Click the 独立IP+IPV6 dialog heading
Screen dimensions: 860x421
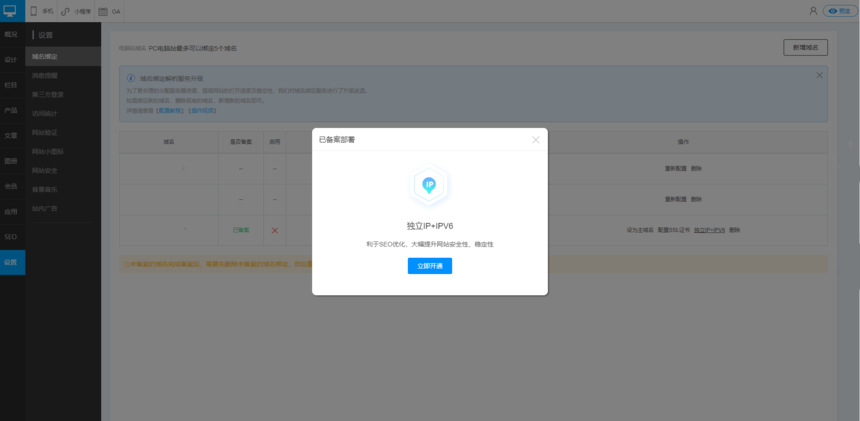tap(429, 226)
